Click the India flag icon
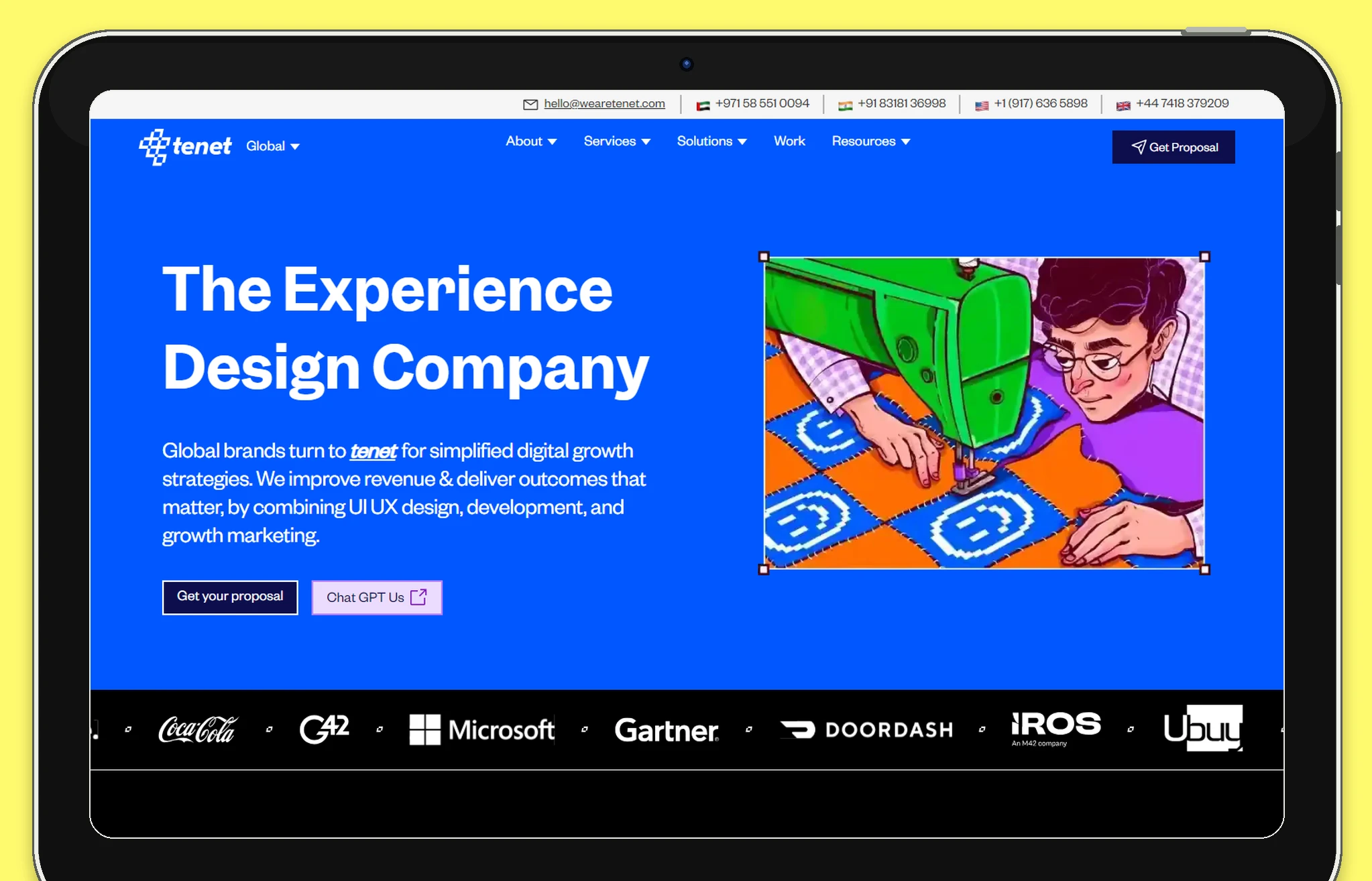This screenshot has width=1372, height=881. 846,105
